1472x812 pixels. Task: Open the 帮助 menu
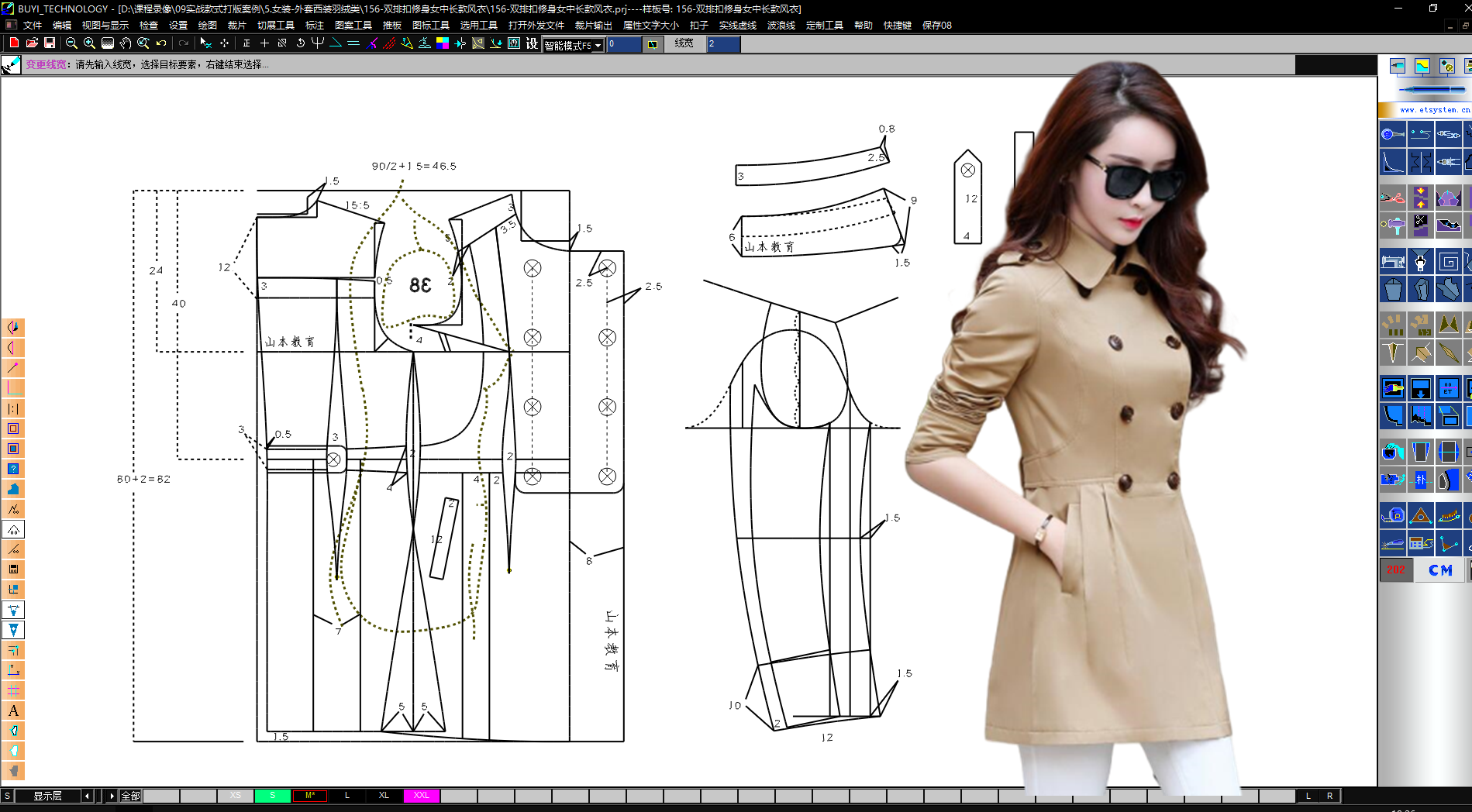tap(864, 25)
